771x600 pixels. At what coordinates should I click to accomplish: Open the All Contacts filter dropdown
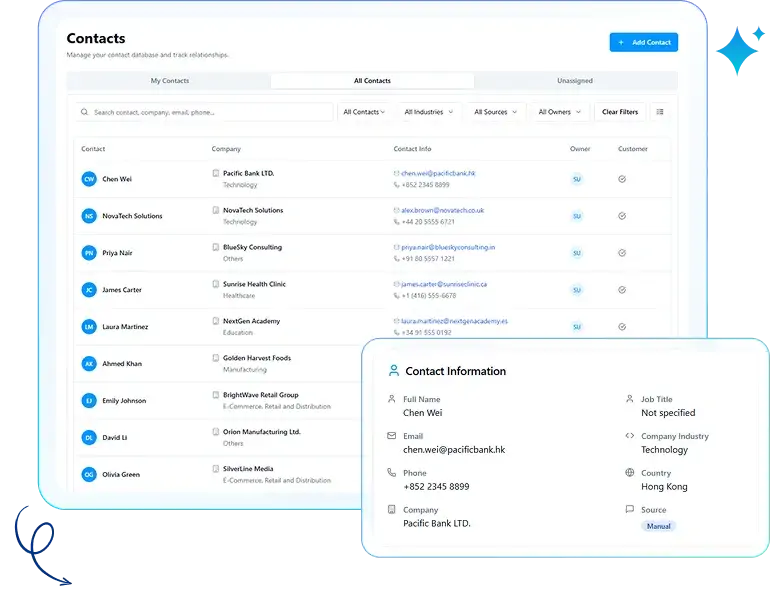(364, 112)
